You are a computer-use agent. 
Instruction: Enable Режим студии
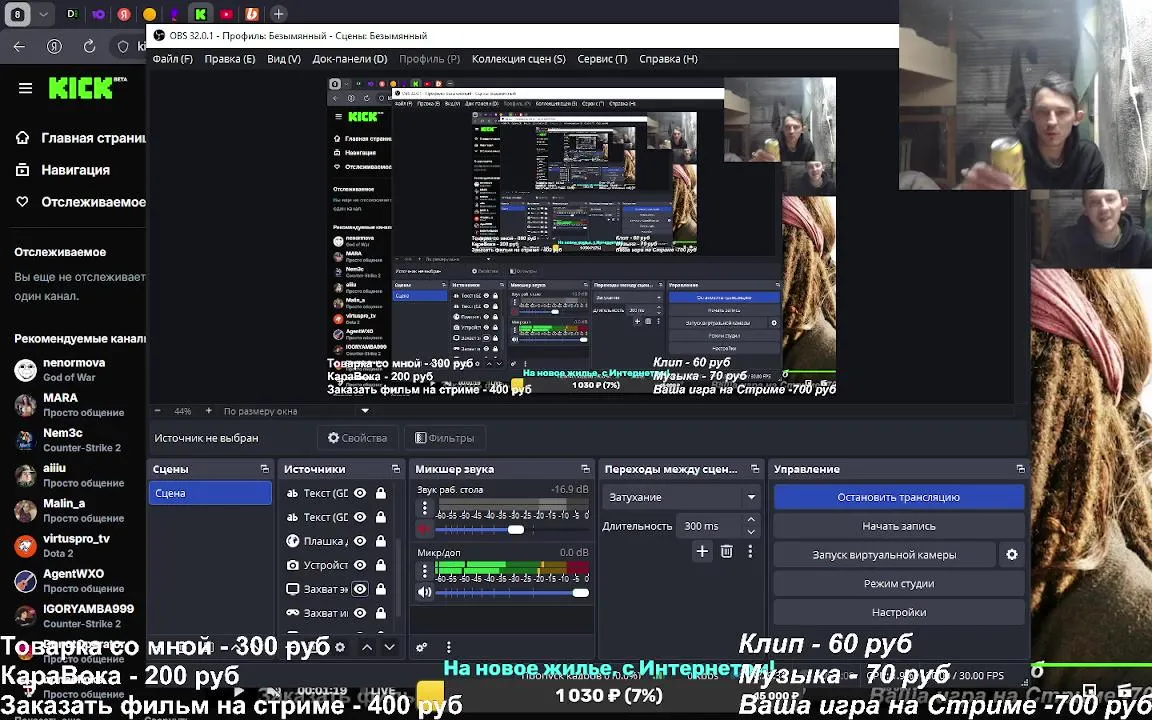point(899,583)
